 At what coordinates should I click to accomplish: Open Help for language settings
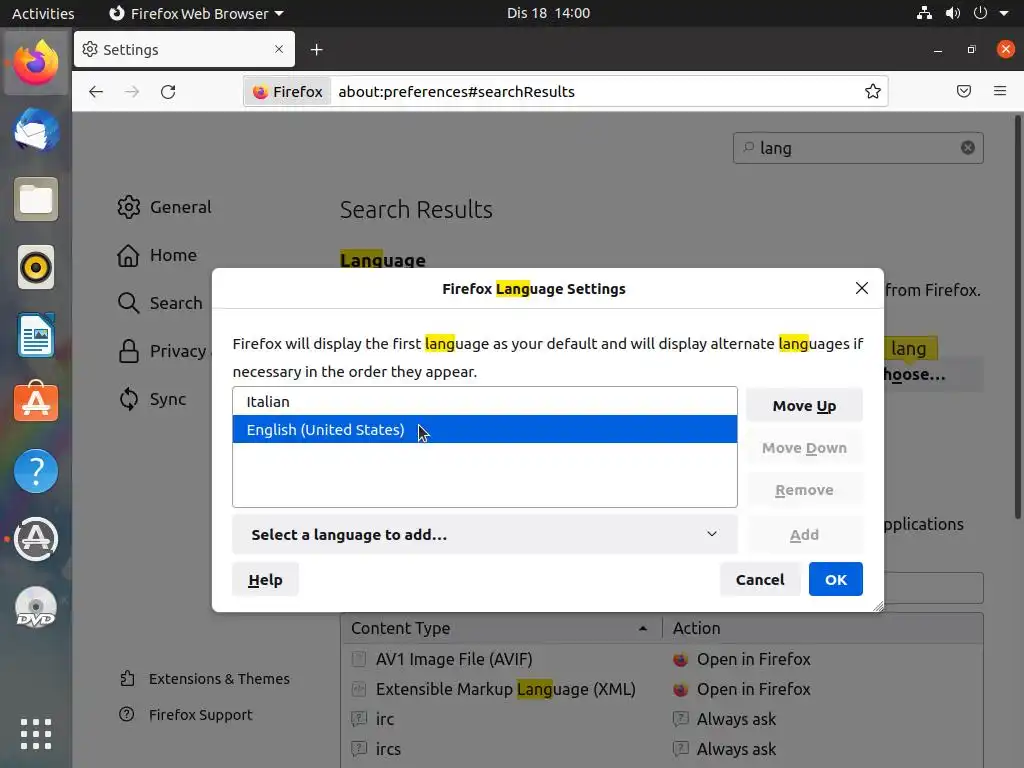pos(265,580)
